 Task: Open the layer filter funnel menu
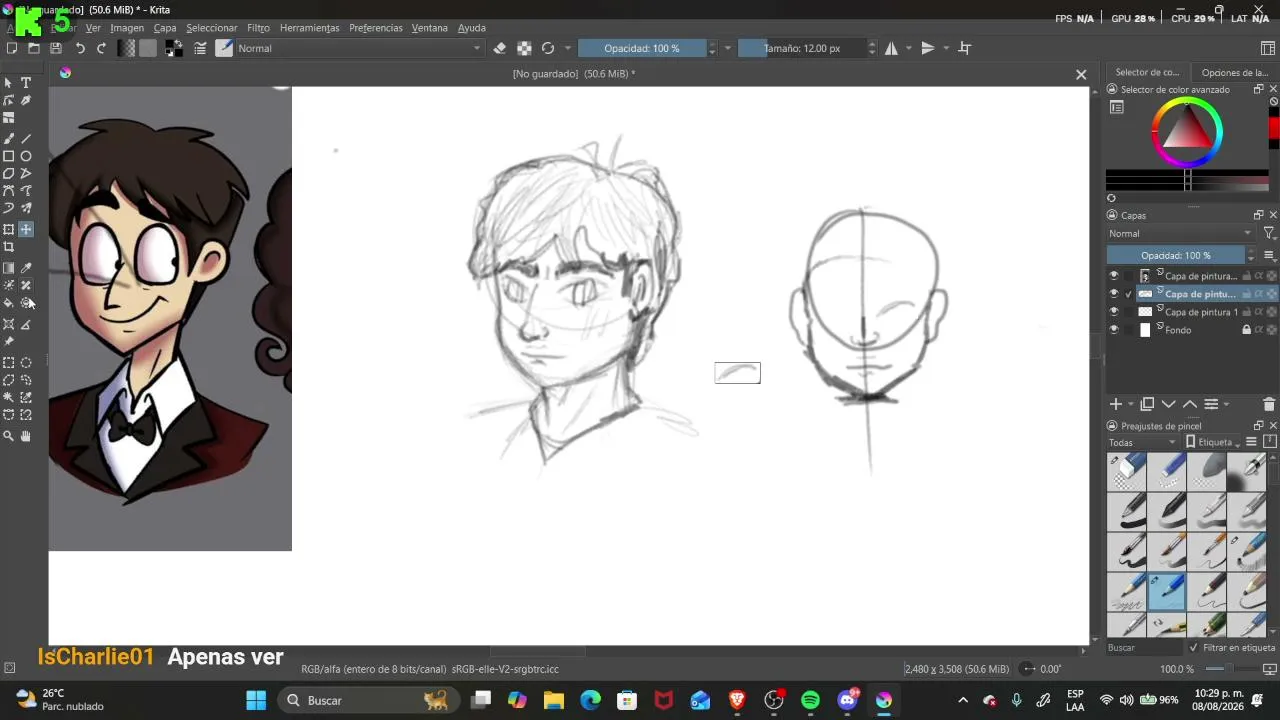[1269, 234]
